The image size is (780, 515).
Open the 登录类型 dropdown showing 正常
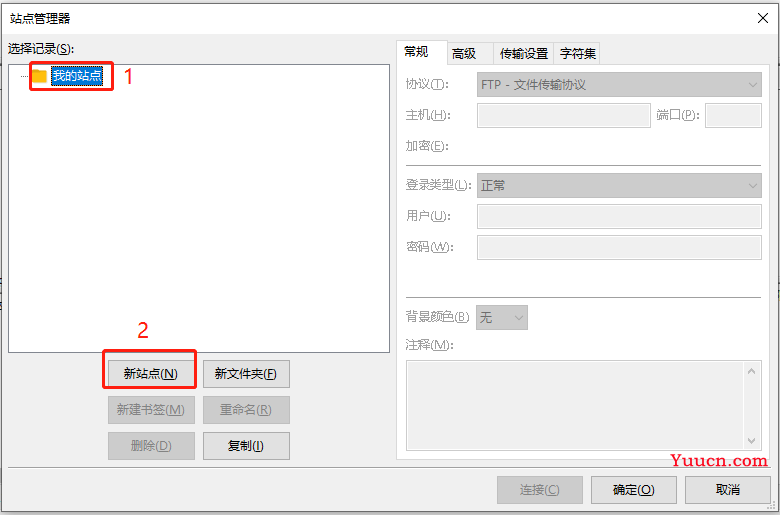pyautogui.click(x=619, y=186)
